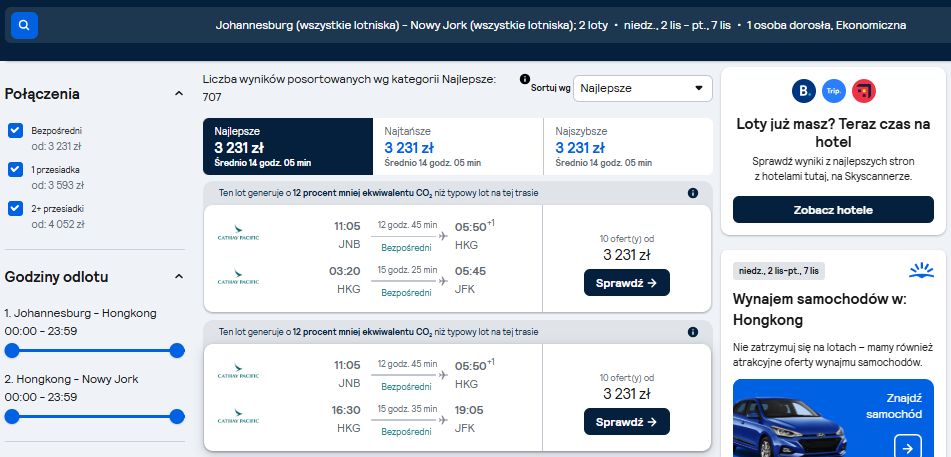Screen dimensions: 951x457
Task: Click left handle of Johannesburg – Hongkong slider
Action: click(12, 350)
